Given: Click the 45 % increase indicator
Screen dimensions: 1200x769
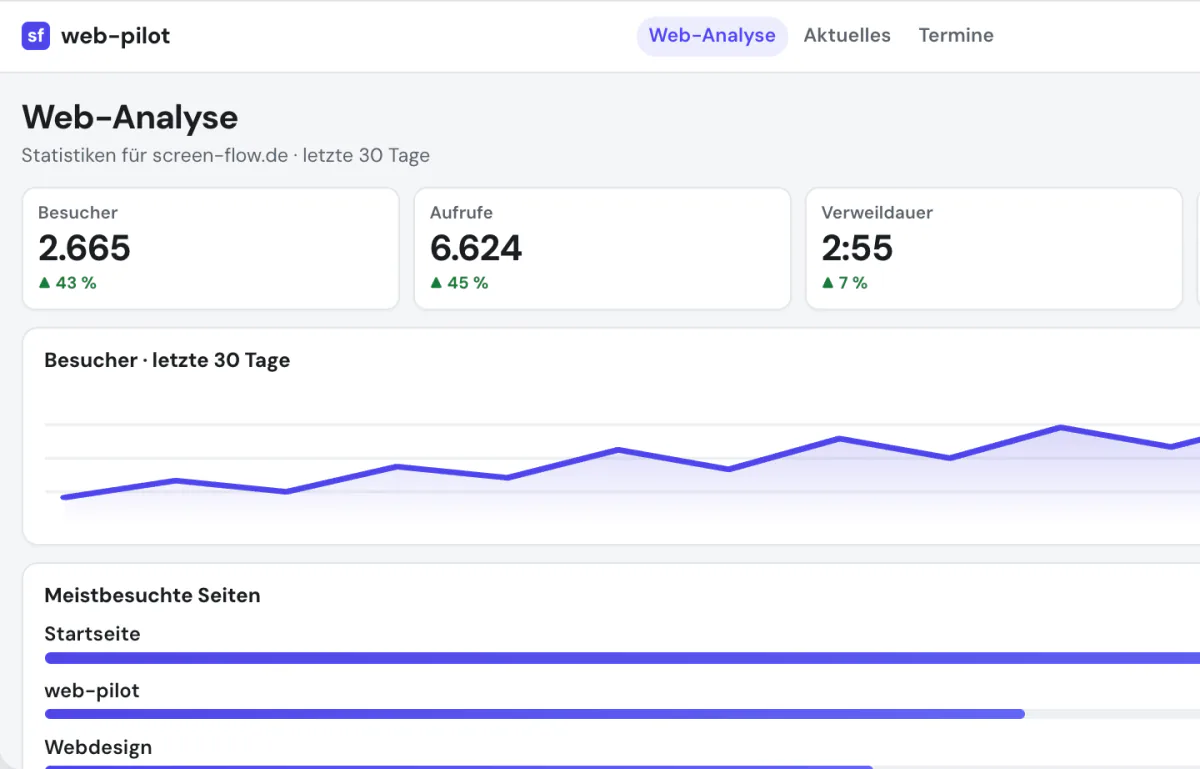Looking at the screenshot, I should [x=459, y=283].
